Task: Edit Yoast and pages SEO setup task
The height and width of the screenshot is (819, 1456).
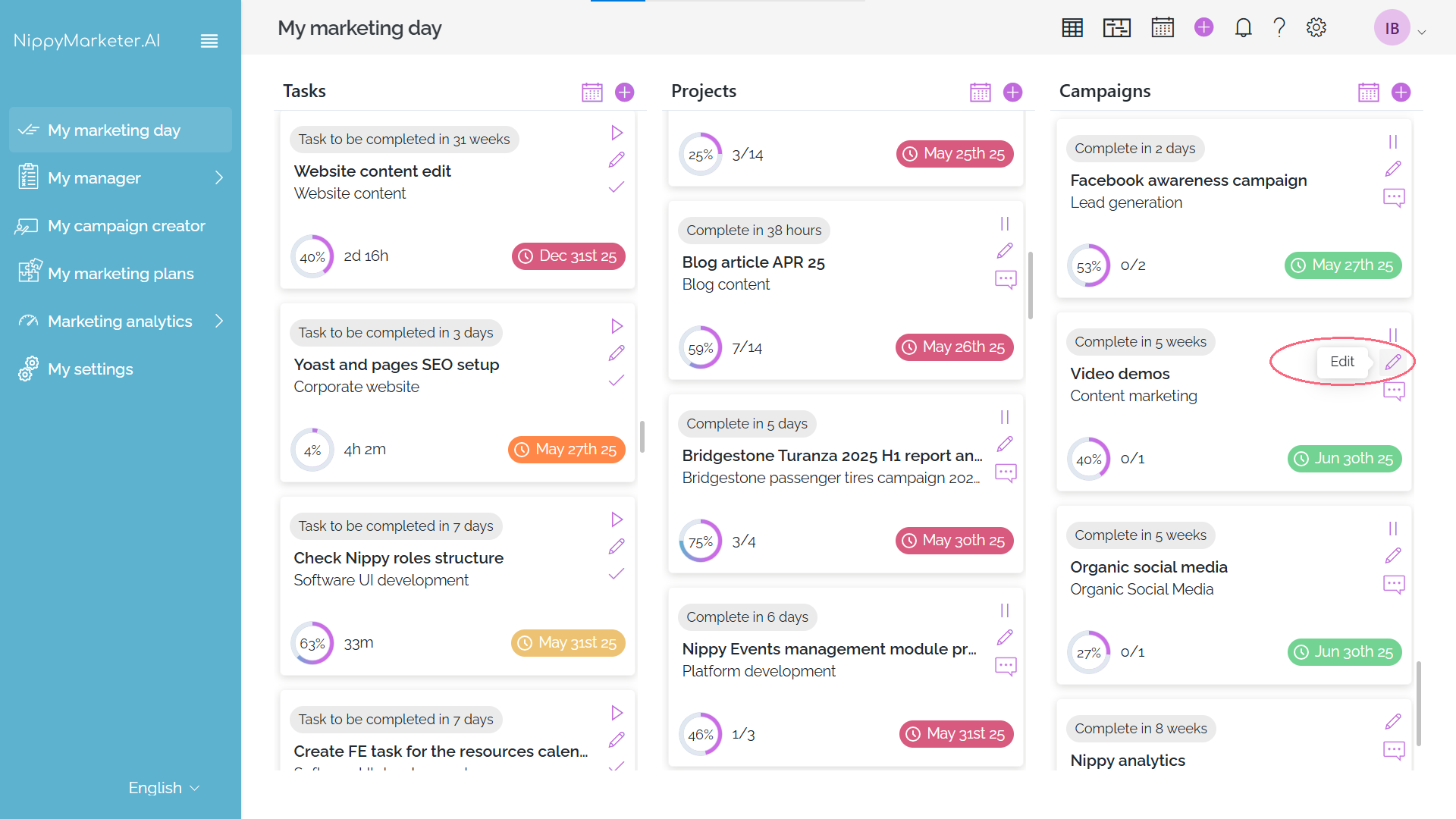Action: [x=617, y=353]
